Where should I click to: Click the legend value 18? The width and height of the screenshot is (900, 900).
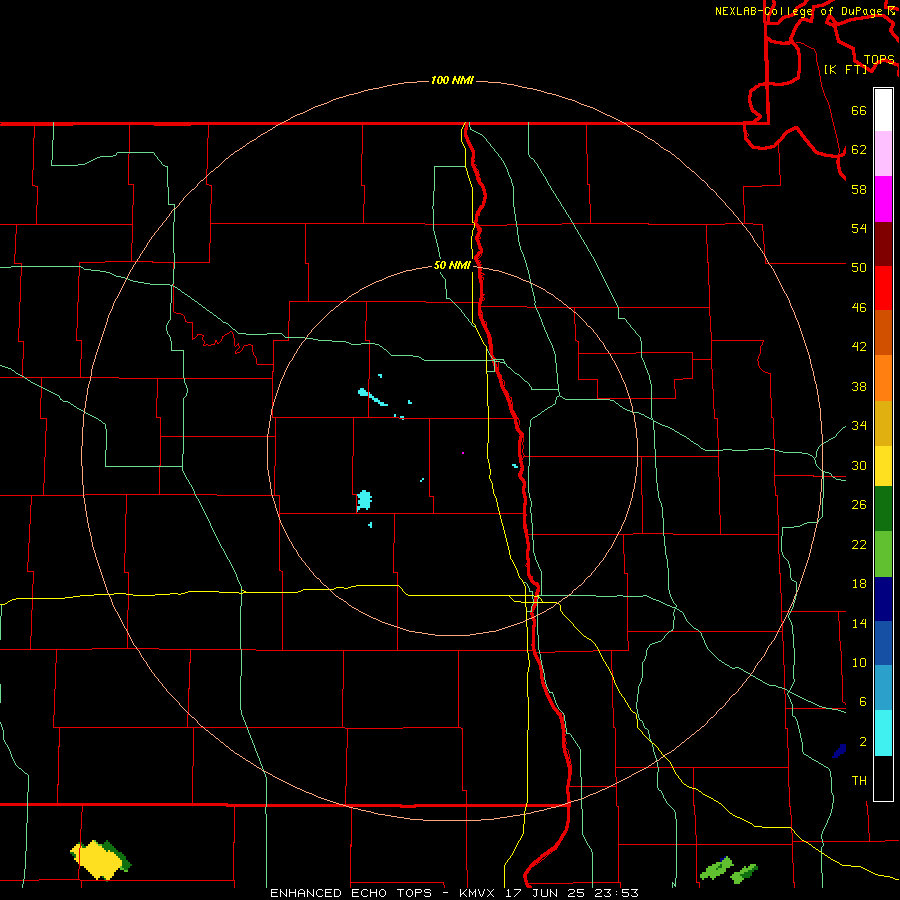click(x=859, y=584)
